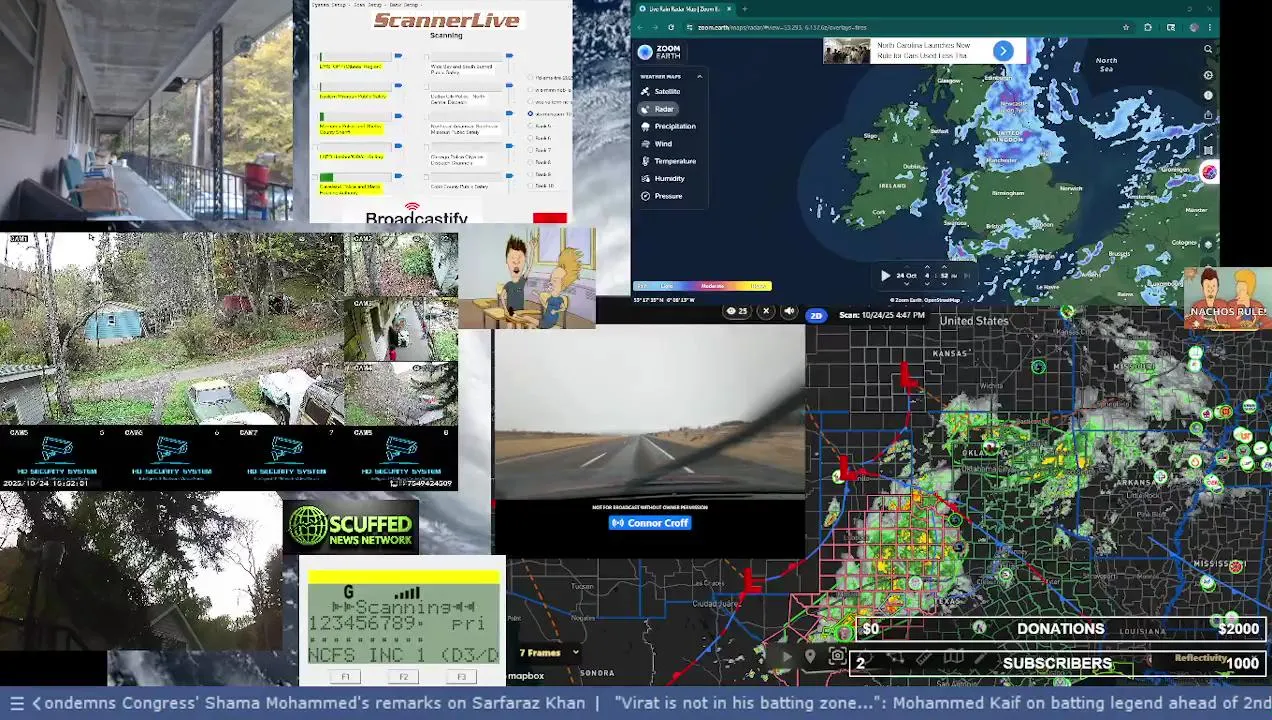Play the Zoom Earth radar animation
1272x720 pixels.
click(885, 275)
